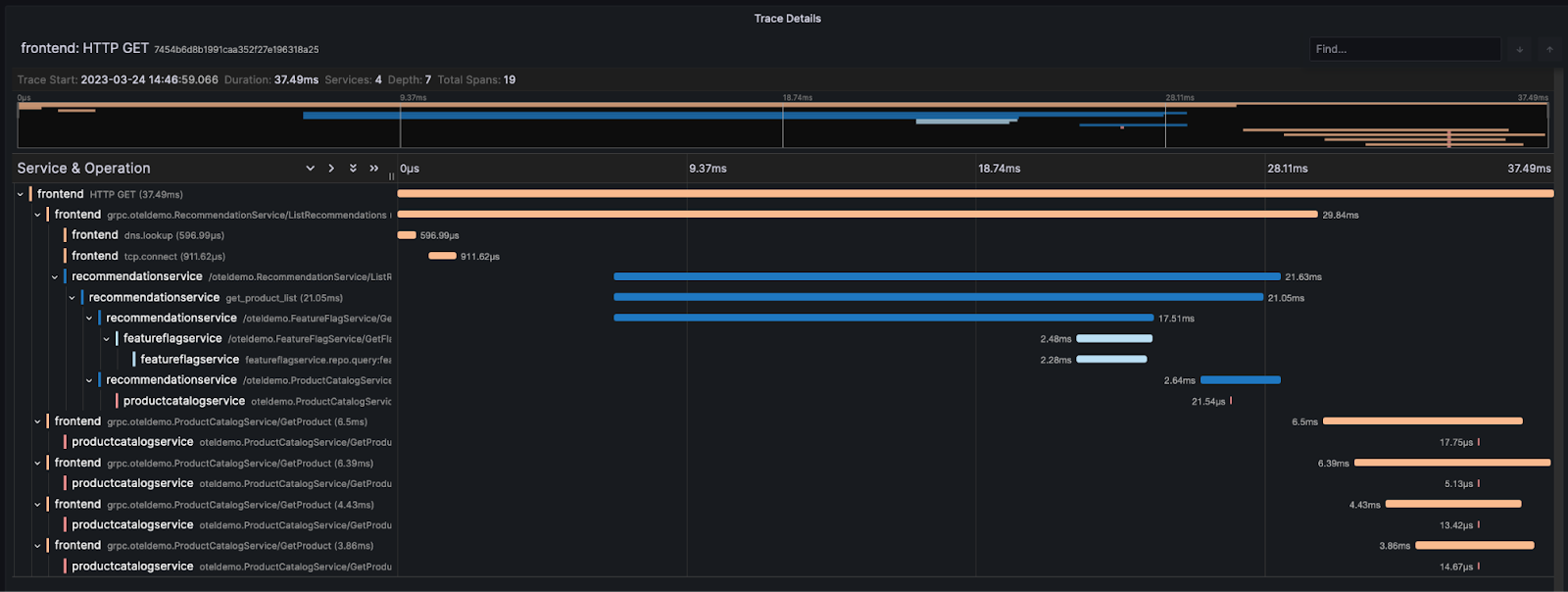Click the column resize handle beside 0μs

pyautogui.click(x=392, y=176)
